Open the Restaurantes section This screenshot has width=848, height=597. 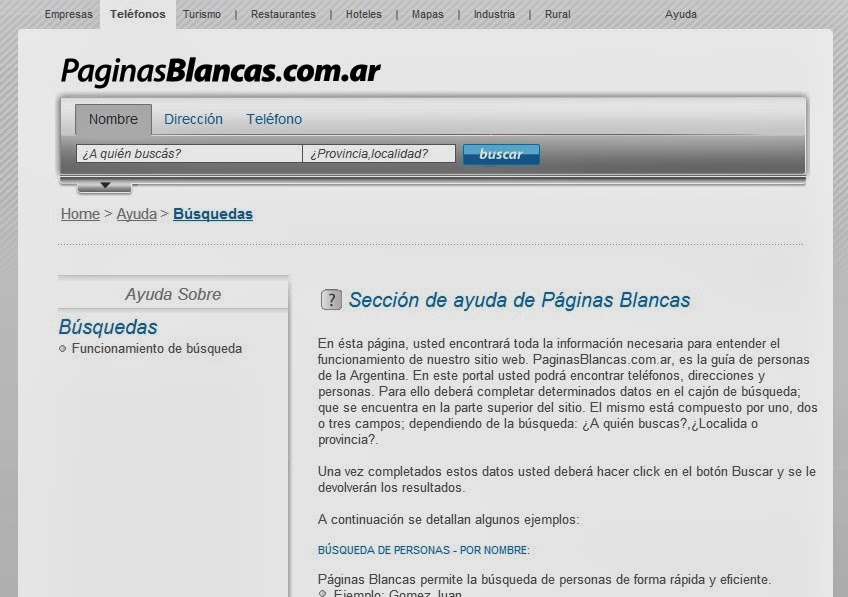283,15
